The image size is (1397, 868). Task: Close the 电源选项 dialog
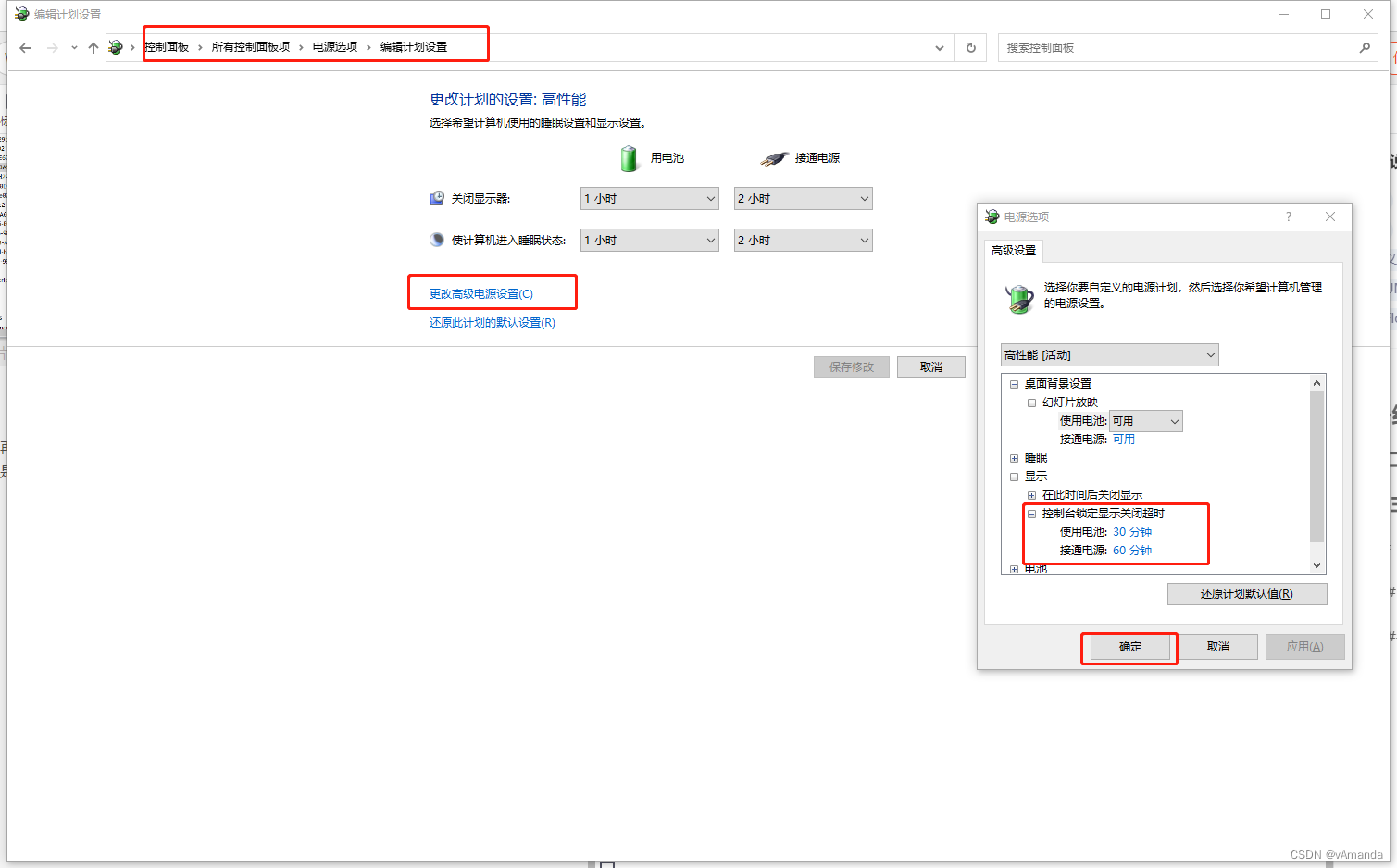1330,217
